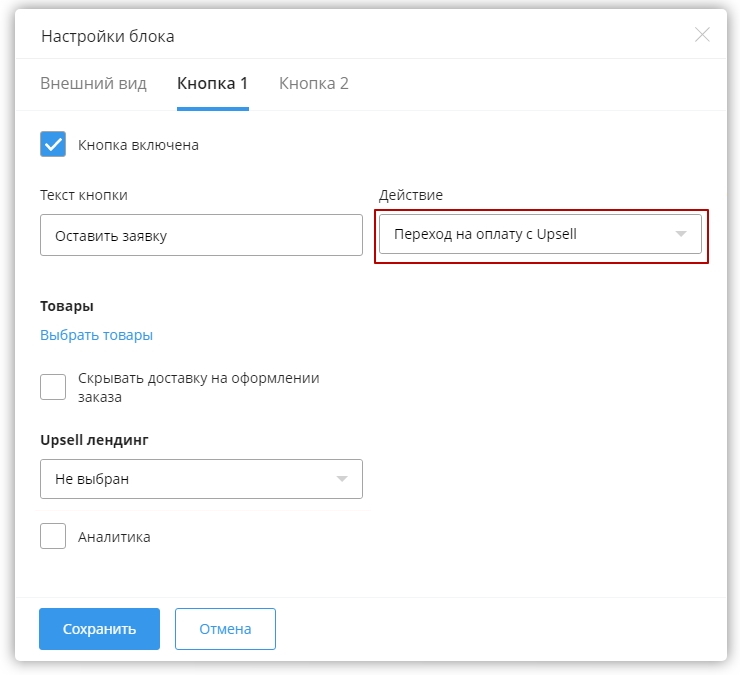This screenshot has height=675, width=740.
Task: Switch to the Внешний вид tab
Action: click(93, 83)
